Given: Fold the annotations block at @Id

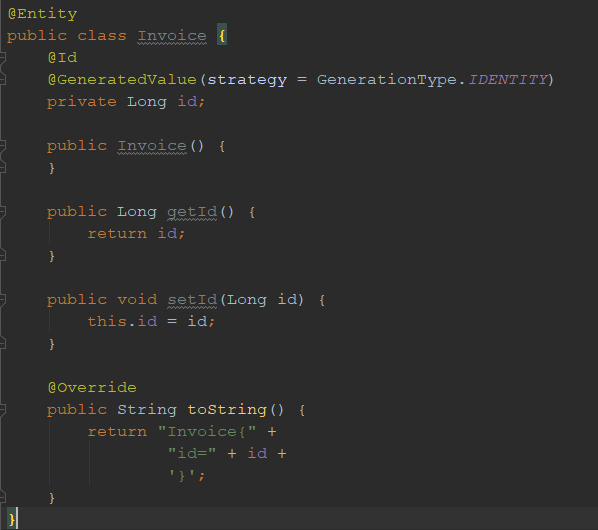Looking at the screenshot, I should tap(2, 58).
